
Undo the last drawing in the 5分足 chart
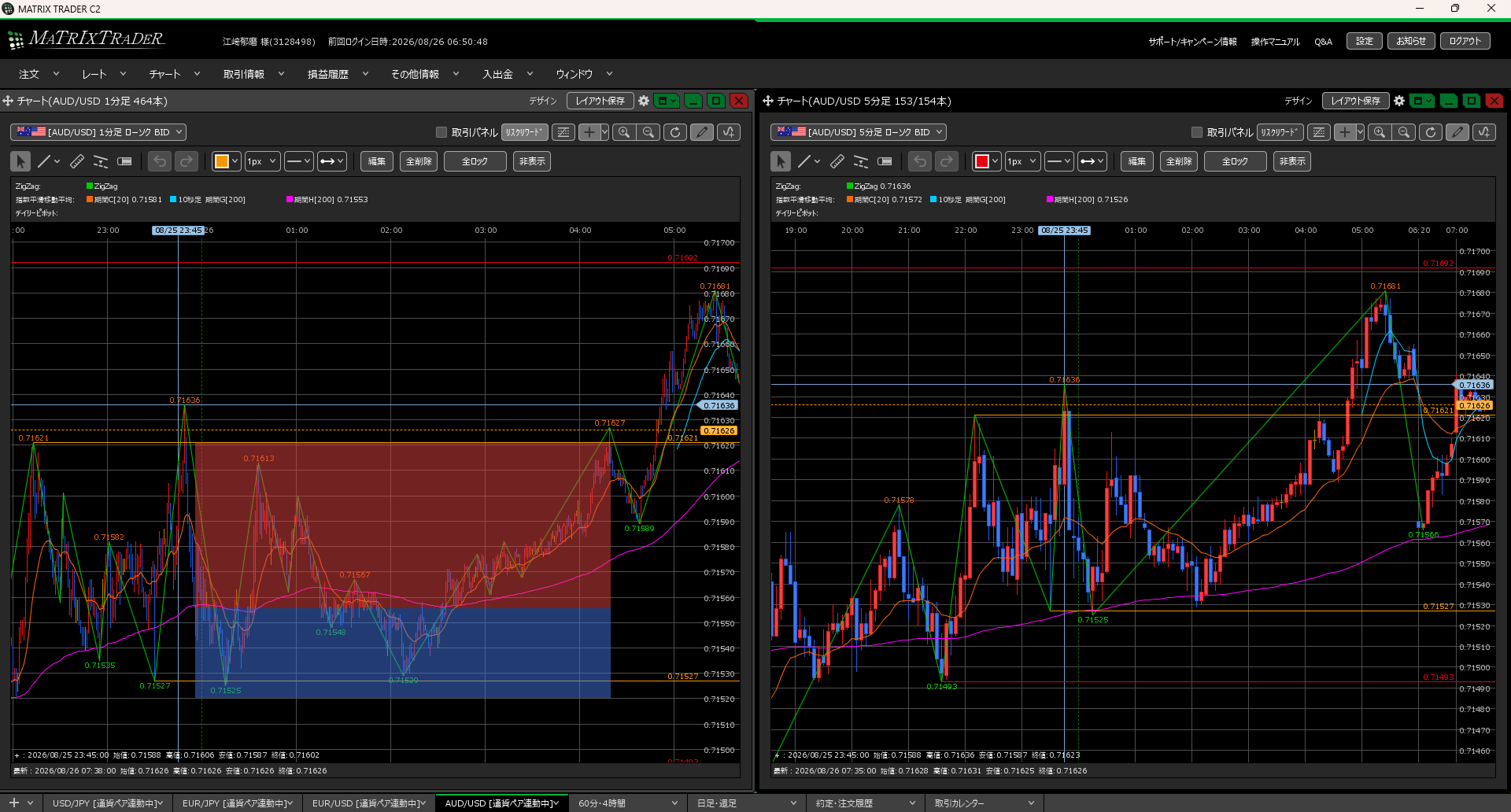coord(920,161)
